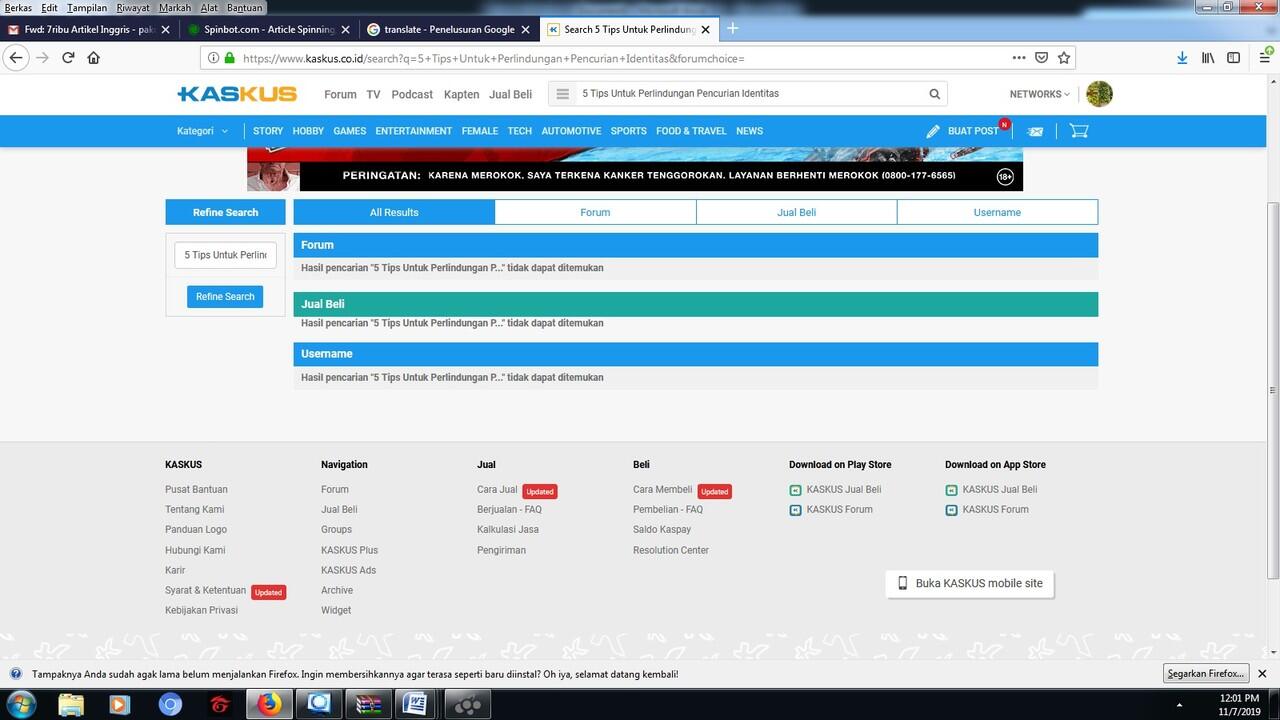Click the page vertical scrollbar
This screenshot has height=720, width=1280.
[x=1273, y=390]
